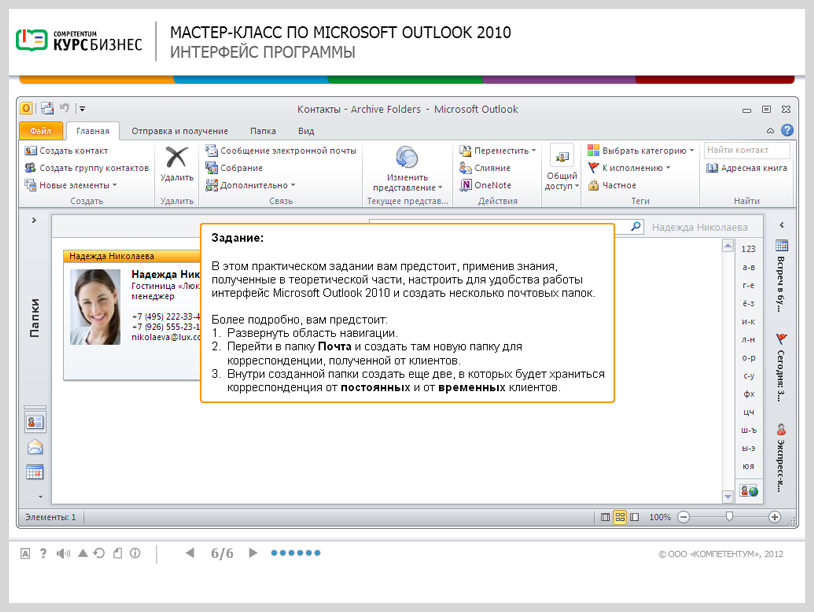The height and width of the screenshot is (612, 814).
Task: Click scrollbar down arrow in contacts list
Action: 728,497
